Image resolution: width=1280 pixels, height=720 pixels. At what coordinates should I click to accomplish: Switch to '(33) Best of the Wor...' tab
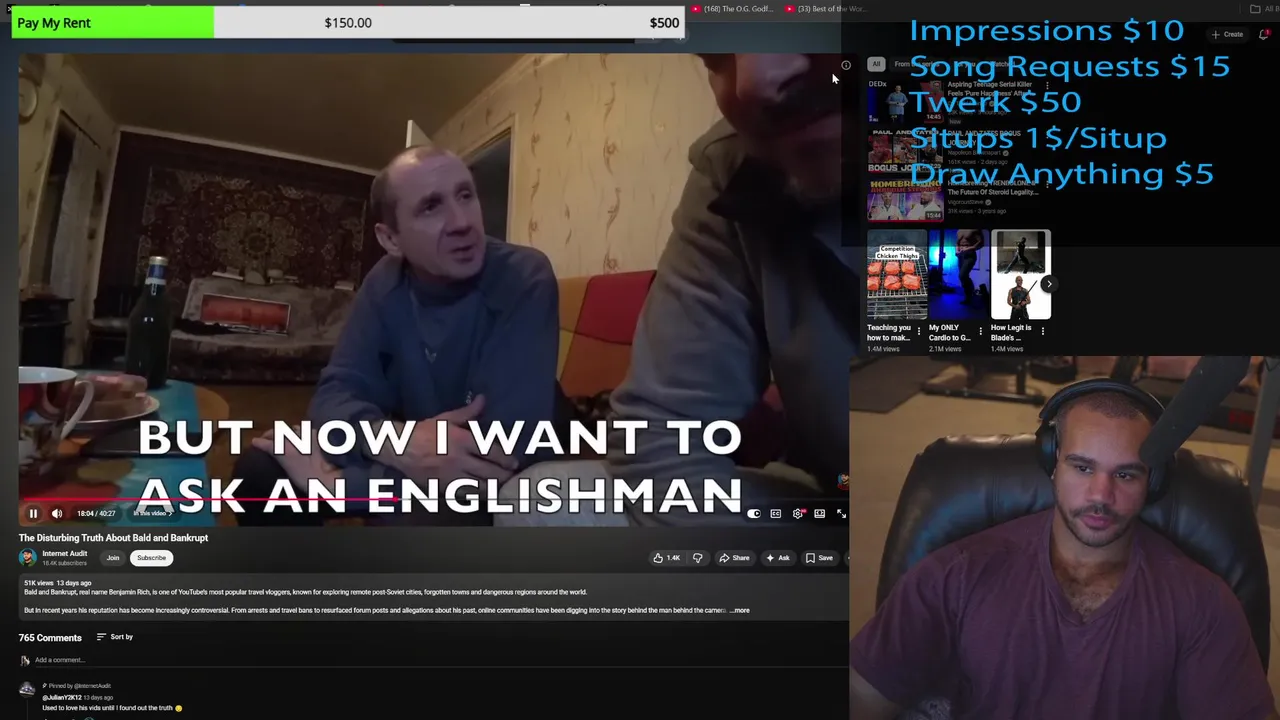click(825, 9)
